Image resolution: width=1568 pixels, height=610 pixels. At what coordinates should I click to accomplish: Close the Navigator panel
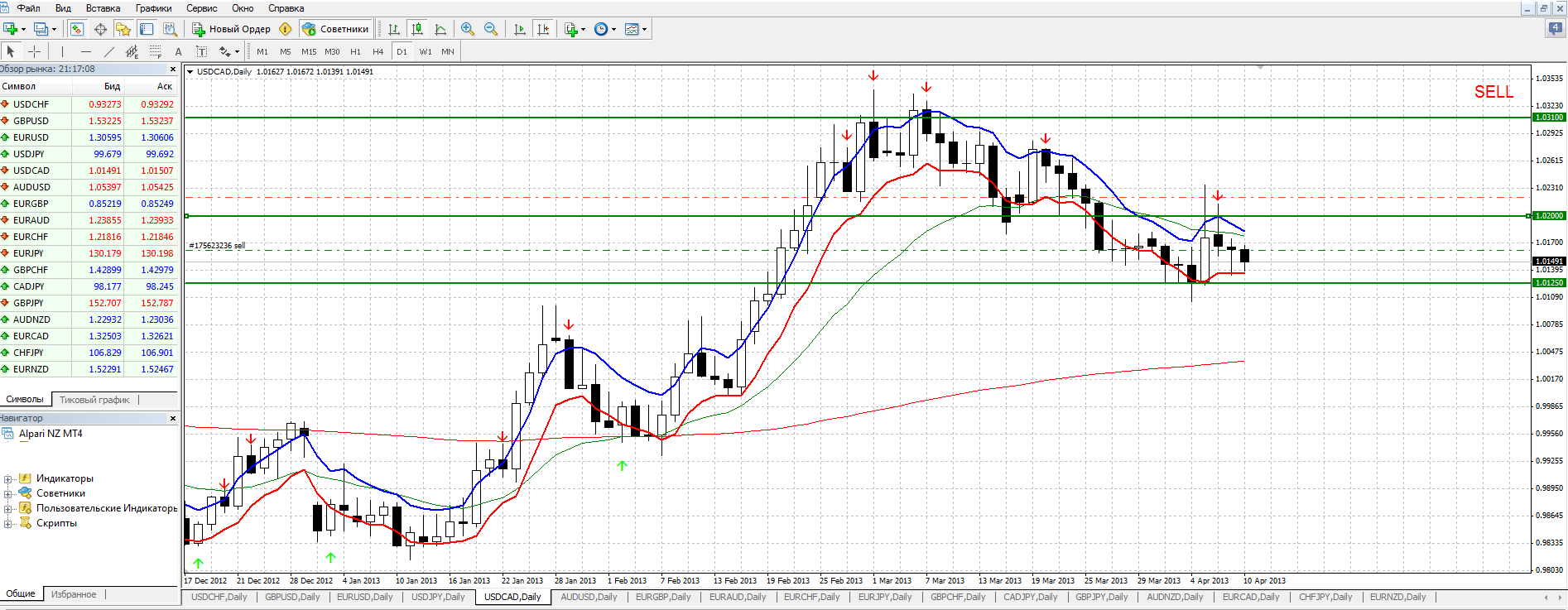pos(173,419)
